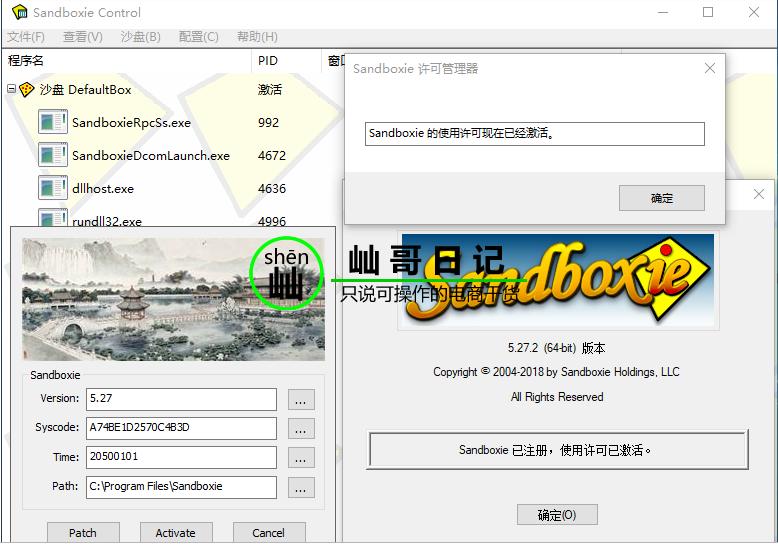Click the browse button beside Time
This screenshot has height=546, width=778.
coord(301,458)
